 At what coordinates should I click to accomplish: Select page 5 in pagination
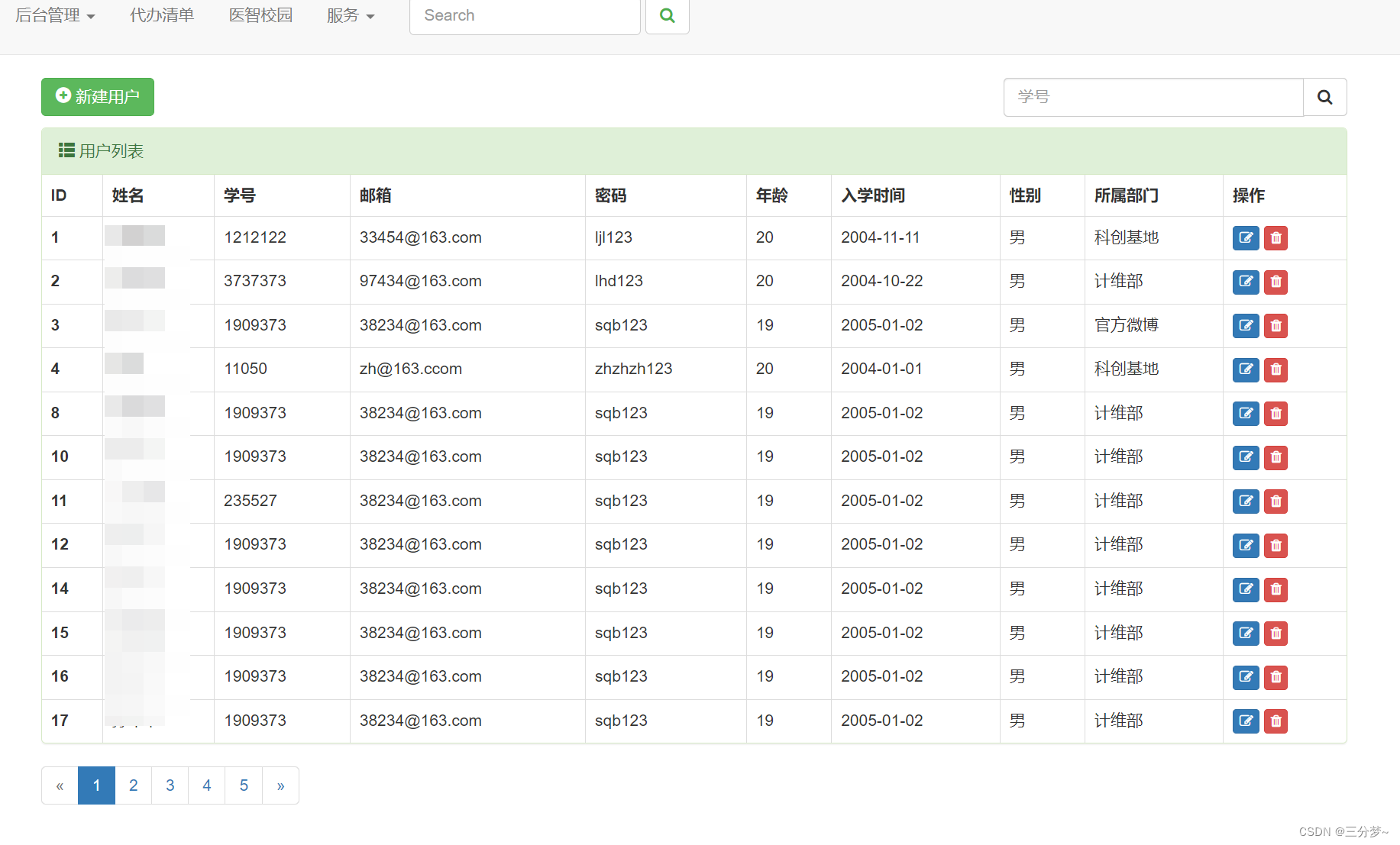(x=244, y=785)
